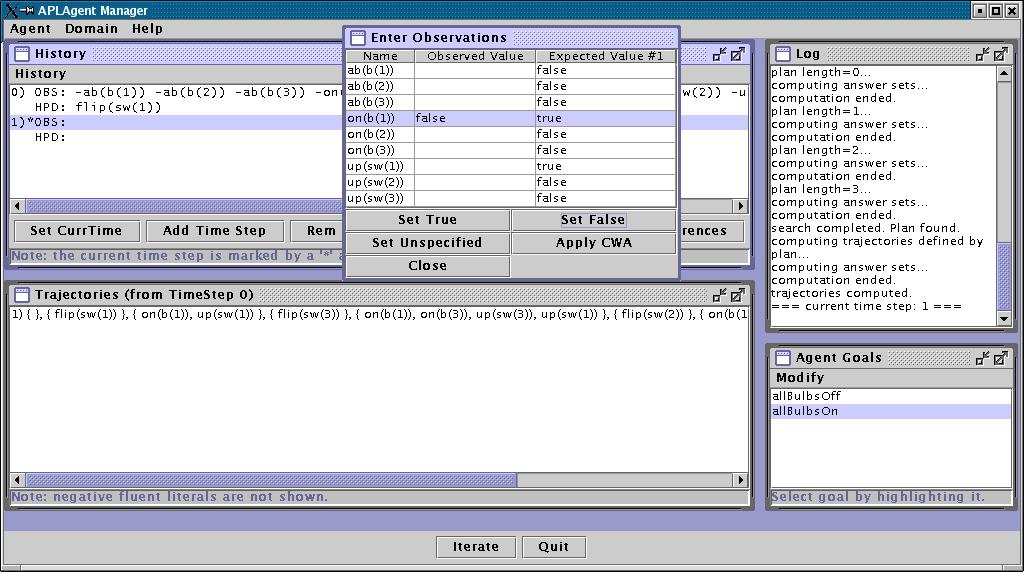The width and height of the screenshot is (1024, 572).
Task: Open the Help menu
Action: click(147, 29)
